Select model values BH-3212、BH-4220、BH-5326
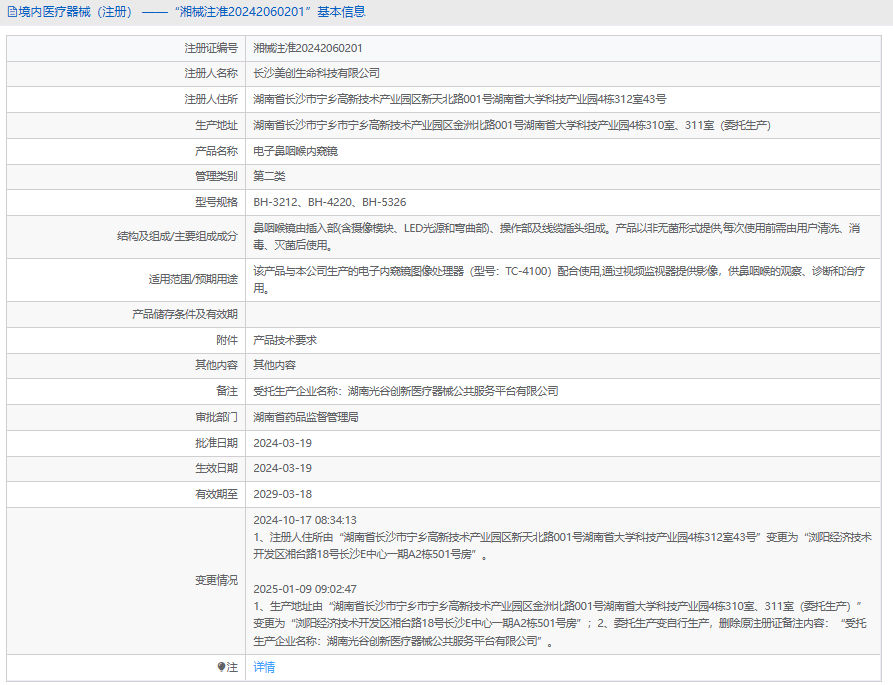 pyautogui.click(x=330, y=202)
